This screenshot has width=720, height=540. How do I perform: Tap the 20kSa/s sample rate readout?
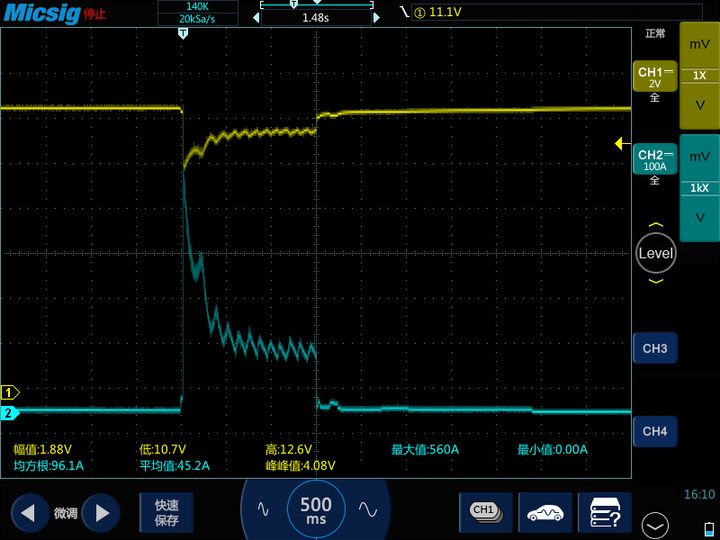pyautogui.click(x=197, y=19)
